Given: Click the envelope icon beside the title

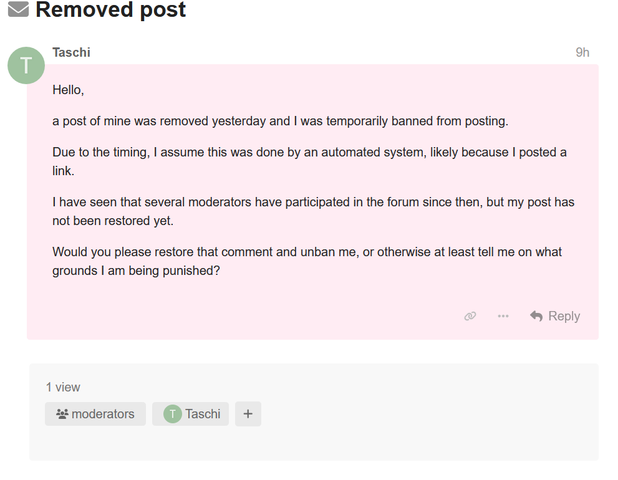Looking at the screenshot, I should 18,11.
